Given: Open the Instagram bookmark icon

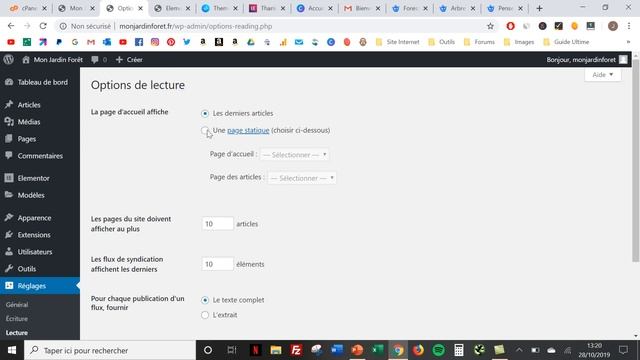Looking at the screenshot, I should point(155,42).
